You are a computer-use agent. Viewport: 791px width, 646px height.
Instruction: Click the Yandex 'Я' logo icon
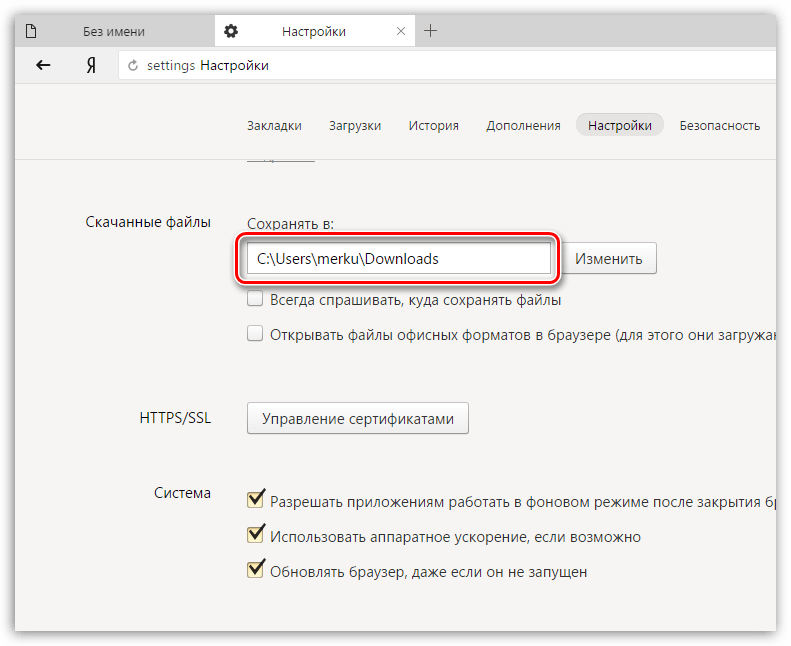pos(91,65)
